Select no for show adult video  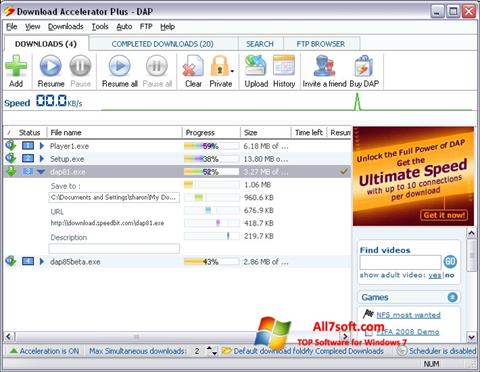450,275
